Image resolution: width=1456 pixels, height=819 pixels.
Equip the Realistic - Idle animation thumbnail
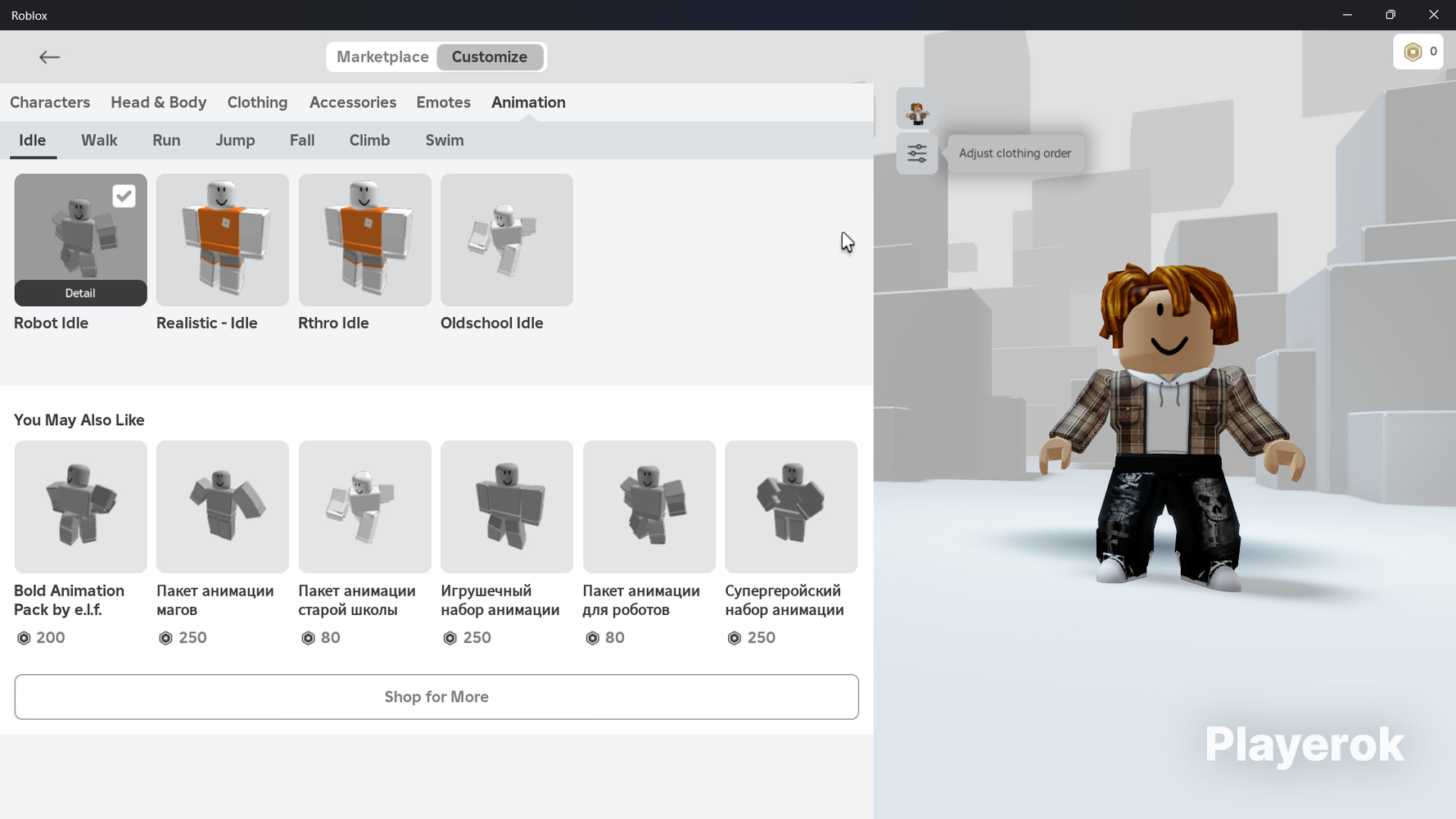point(223,240)
